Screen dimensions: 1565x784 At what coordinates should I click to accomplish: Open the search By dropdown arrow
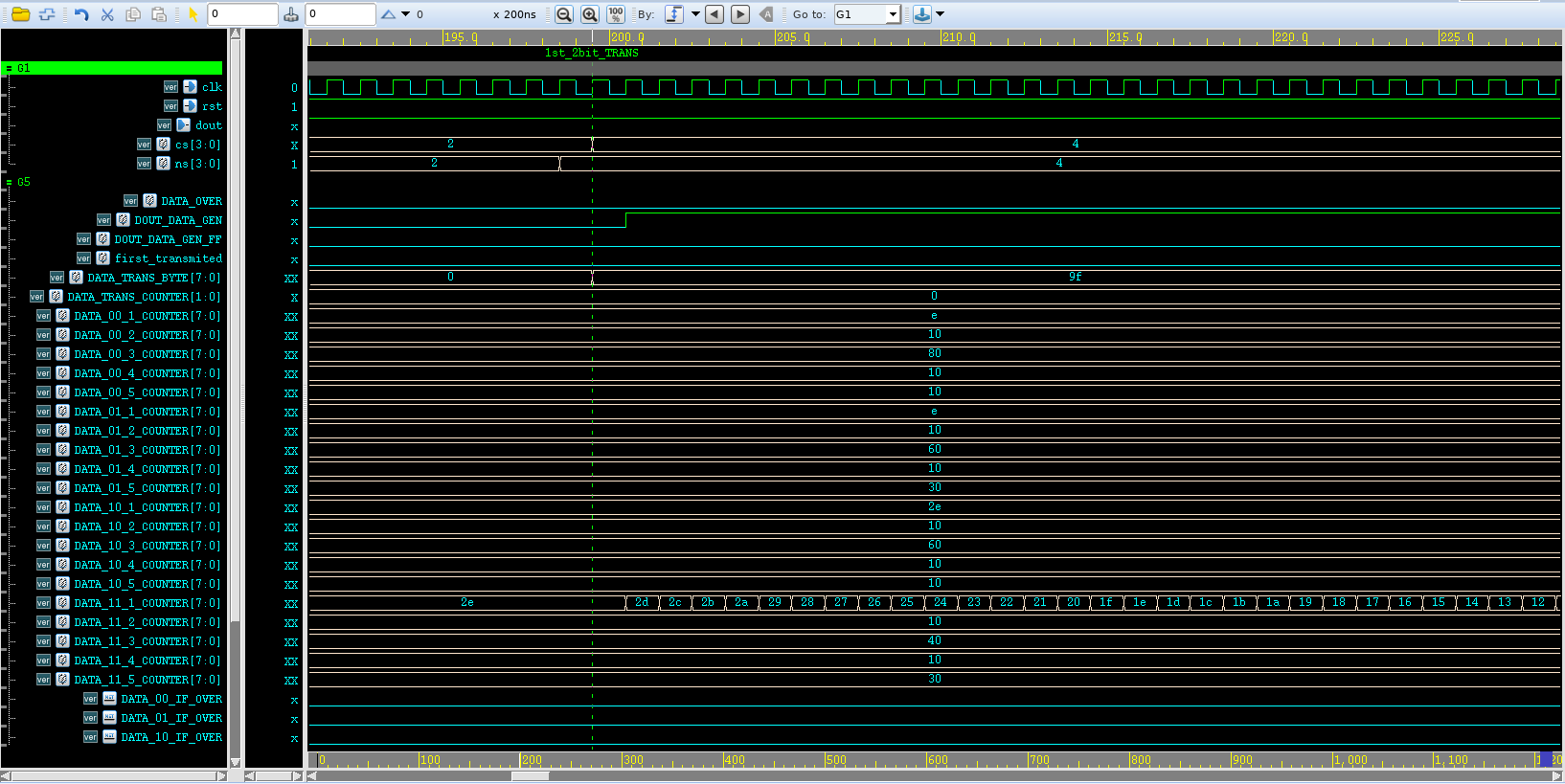click(x=695, y=14)
